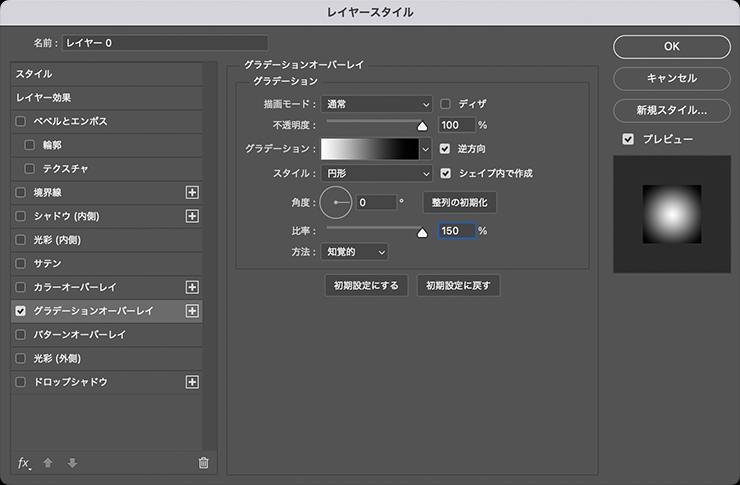Click the 不透明度 slider handle
Screen dimensions: 740x485
422,125
